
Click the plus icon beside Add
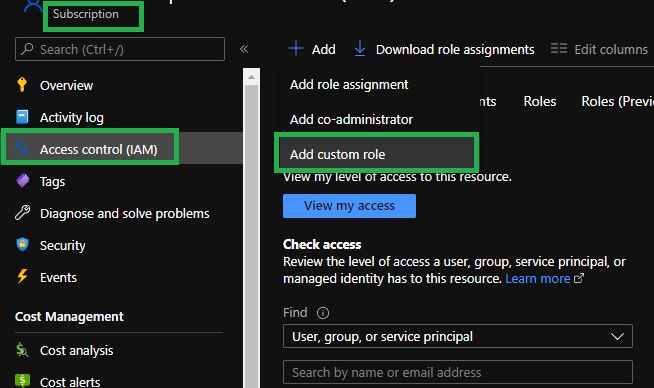[x=296, y=48]
